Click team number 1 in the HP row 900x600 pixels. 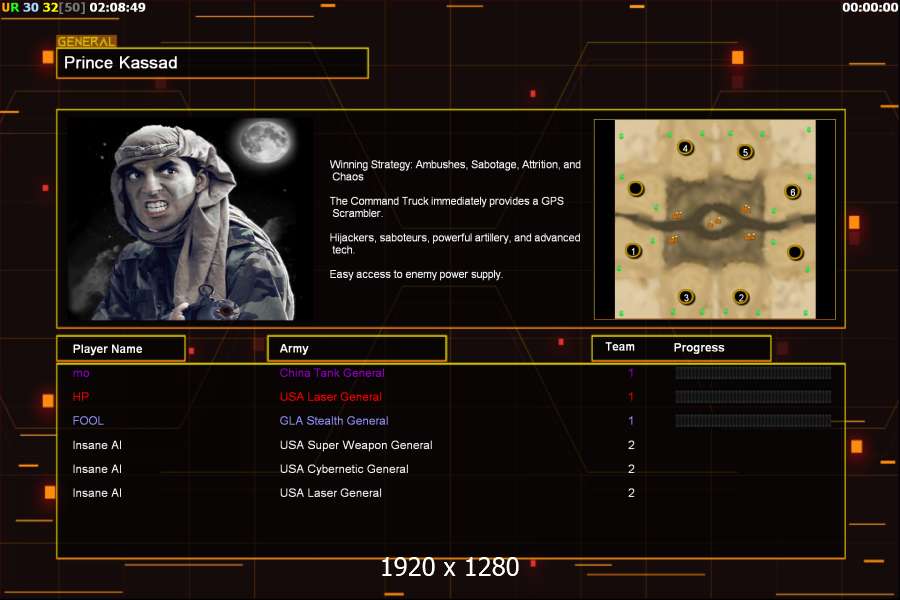(x=631, y=397)
